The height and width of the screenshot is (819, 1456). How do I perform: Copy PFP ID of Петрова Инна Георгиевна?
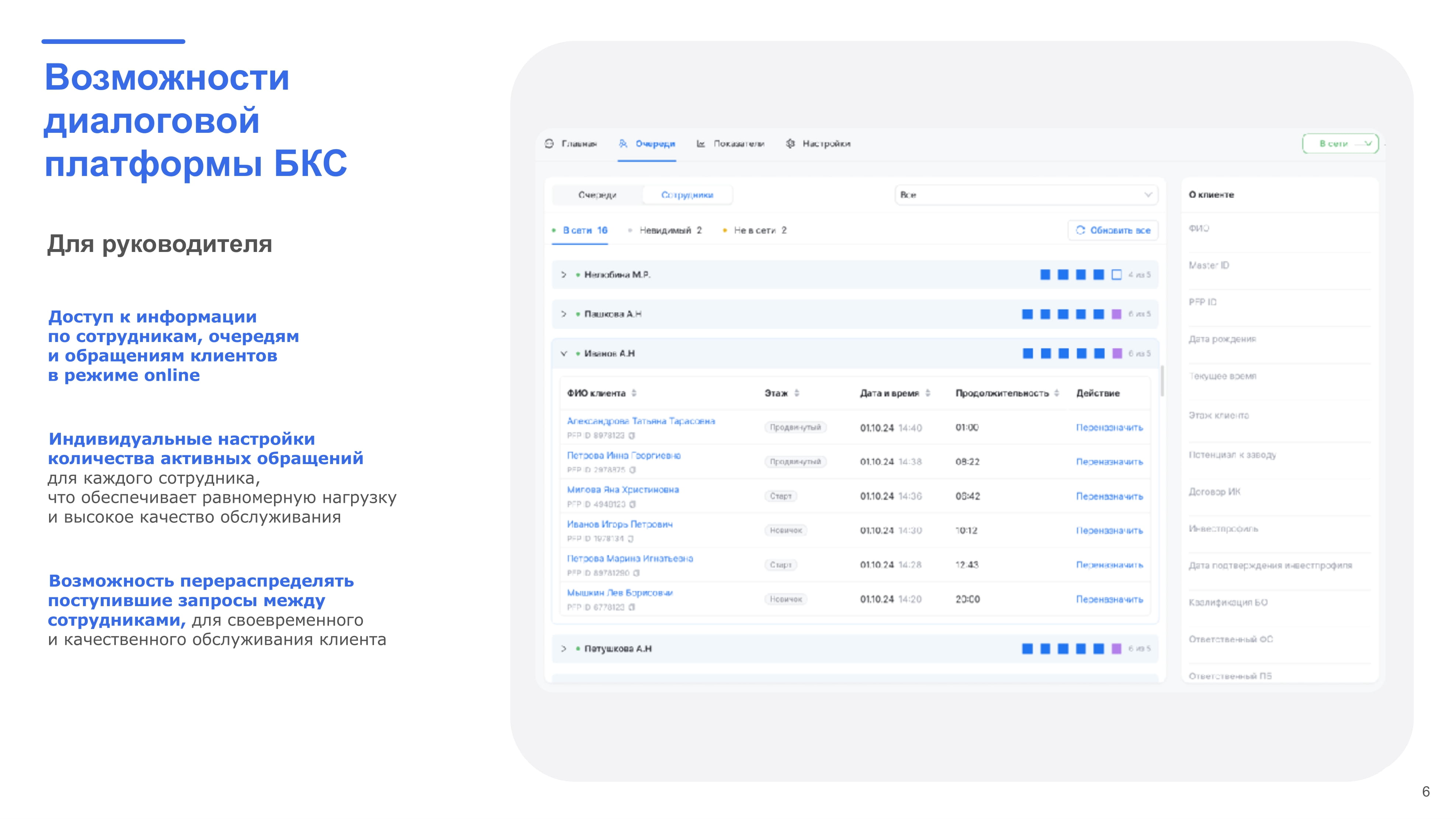tap(632, 470)
